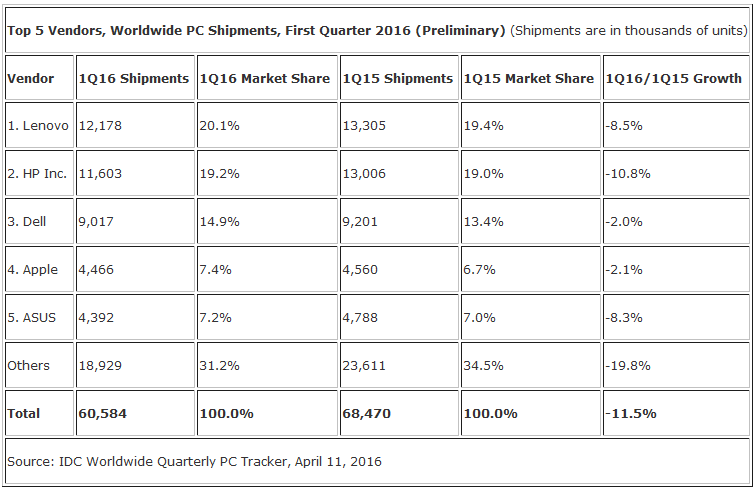Select the Others row label
754x489 pixels.
pyautogui.click(x=28, y=365)
